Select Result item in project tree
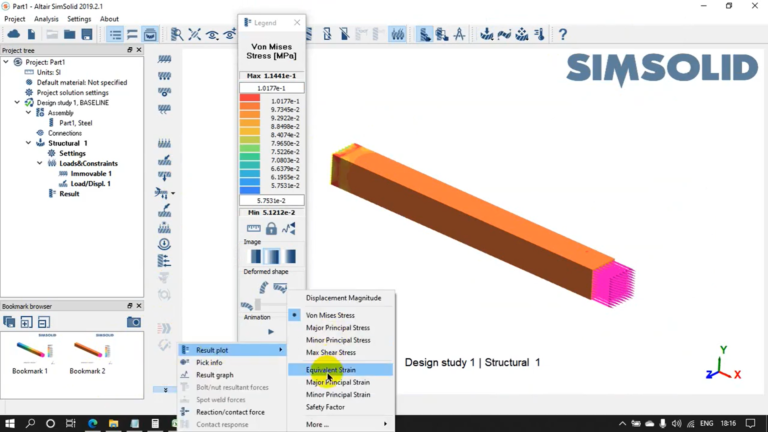 69,193
